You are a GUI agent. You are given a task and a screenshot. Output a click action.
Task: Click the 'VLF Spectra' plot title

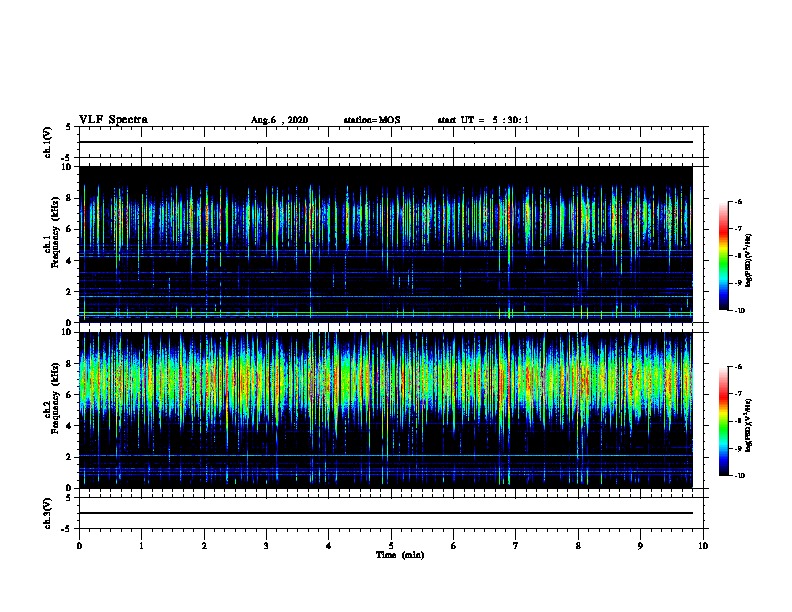pos(113,119)
